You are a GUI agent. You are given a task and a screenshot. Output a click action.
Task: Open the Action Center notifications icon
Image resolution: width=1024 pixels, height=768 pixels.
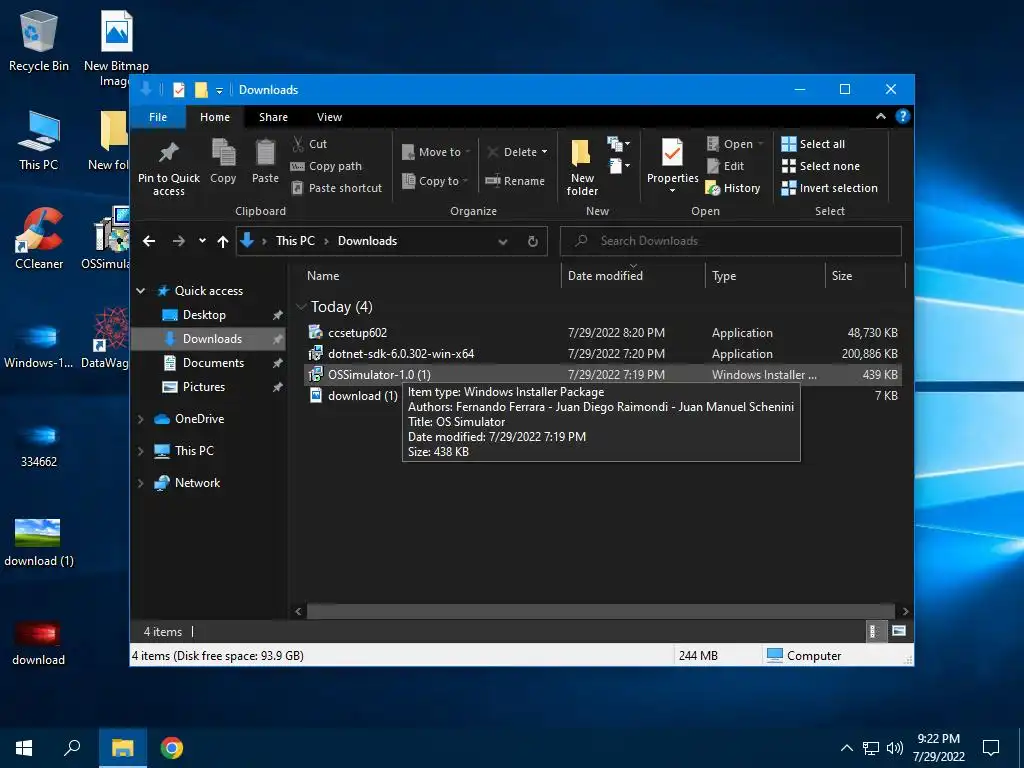coord(991,747)
